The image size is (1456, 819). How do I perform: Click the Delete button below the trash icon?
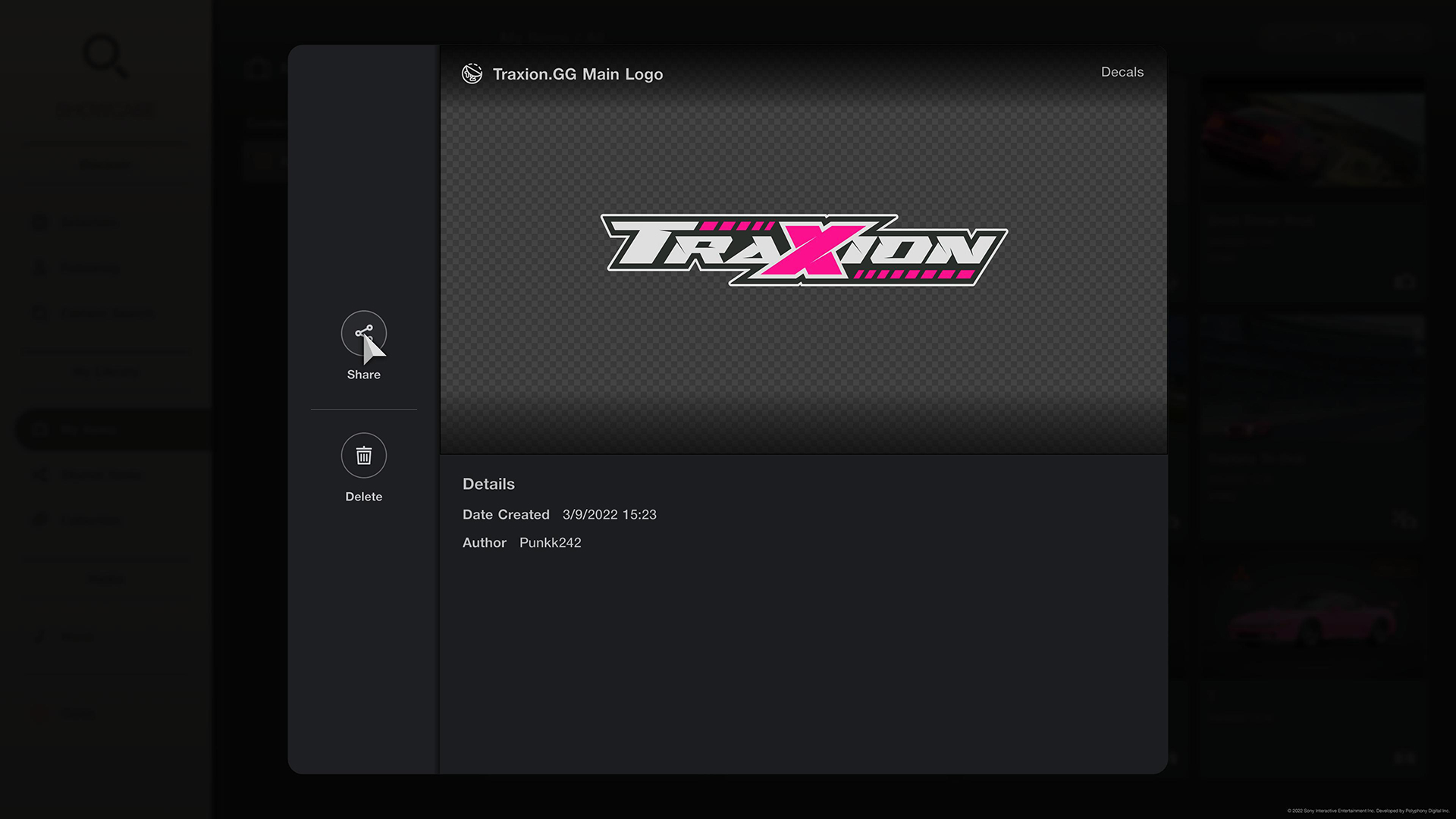tap(363, 497)
